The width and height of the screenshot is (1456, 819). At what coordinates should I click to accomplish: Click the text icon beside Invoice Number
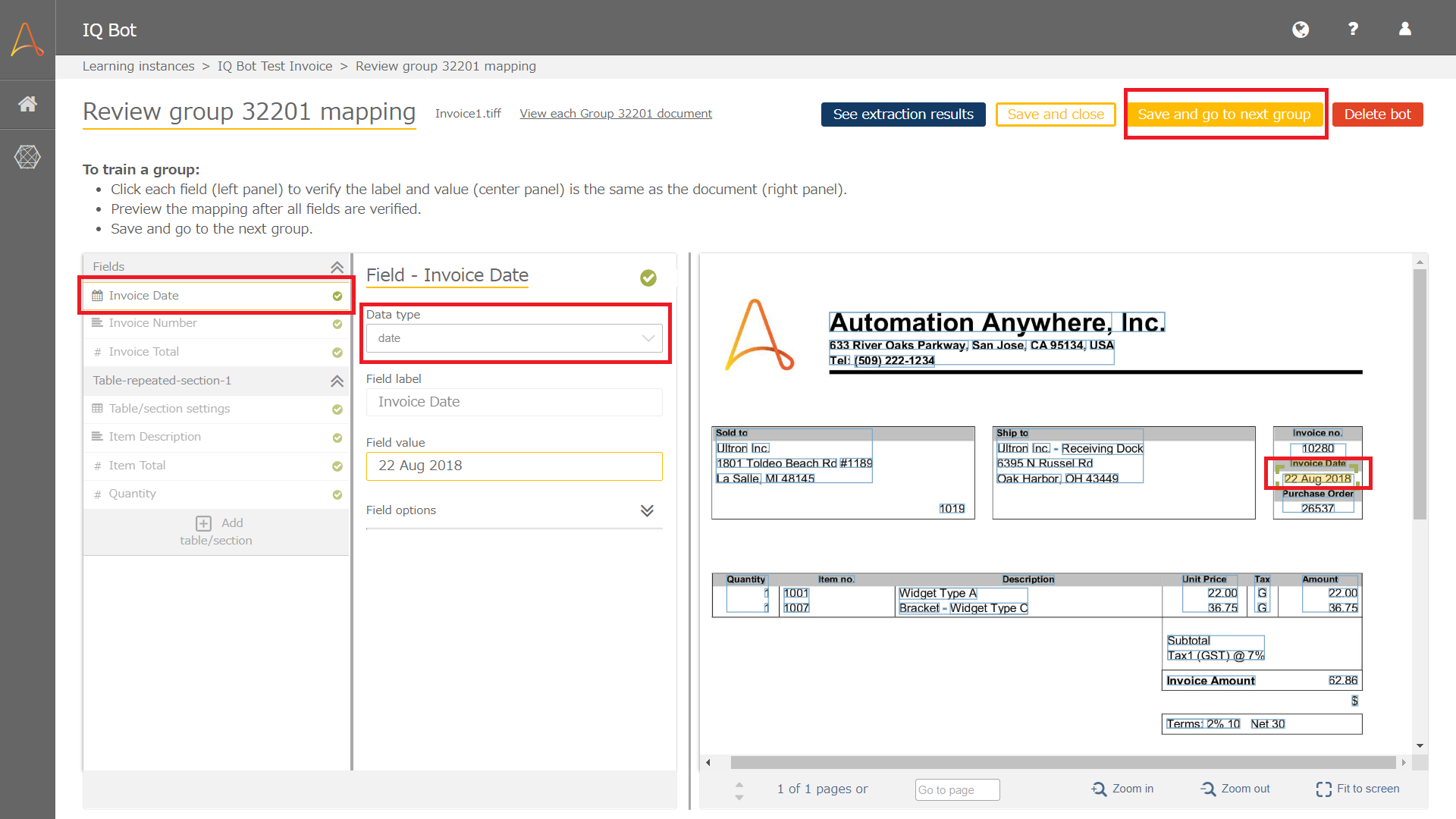click(x=97, y=323)
